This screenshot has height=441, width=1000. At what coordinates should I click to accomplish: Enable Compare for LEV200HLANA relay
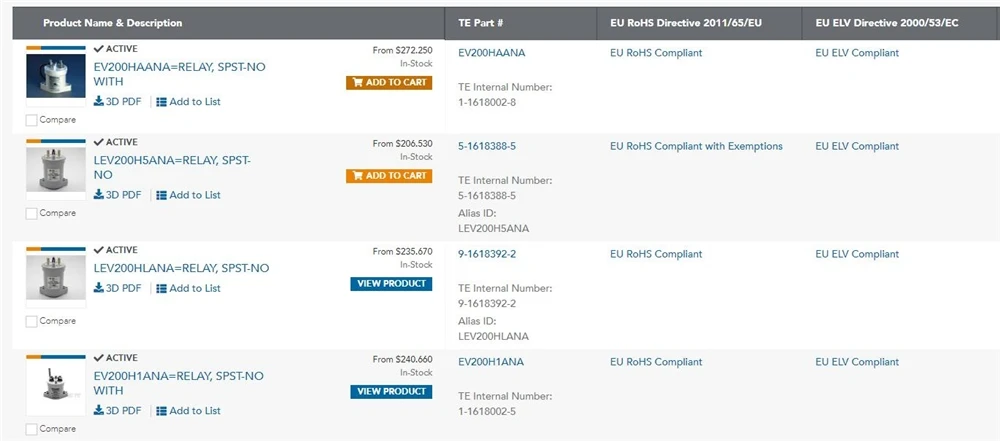tap(32, 321)
